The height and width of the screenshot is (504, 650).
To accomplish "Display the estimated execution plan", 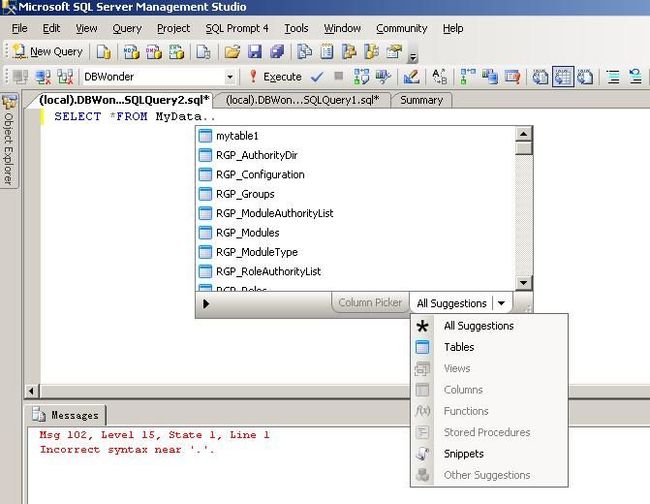I will (x=361, y=77).
